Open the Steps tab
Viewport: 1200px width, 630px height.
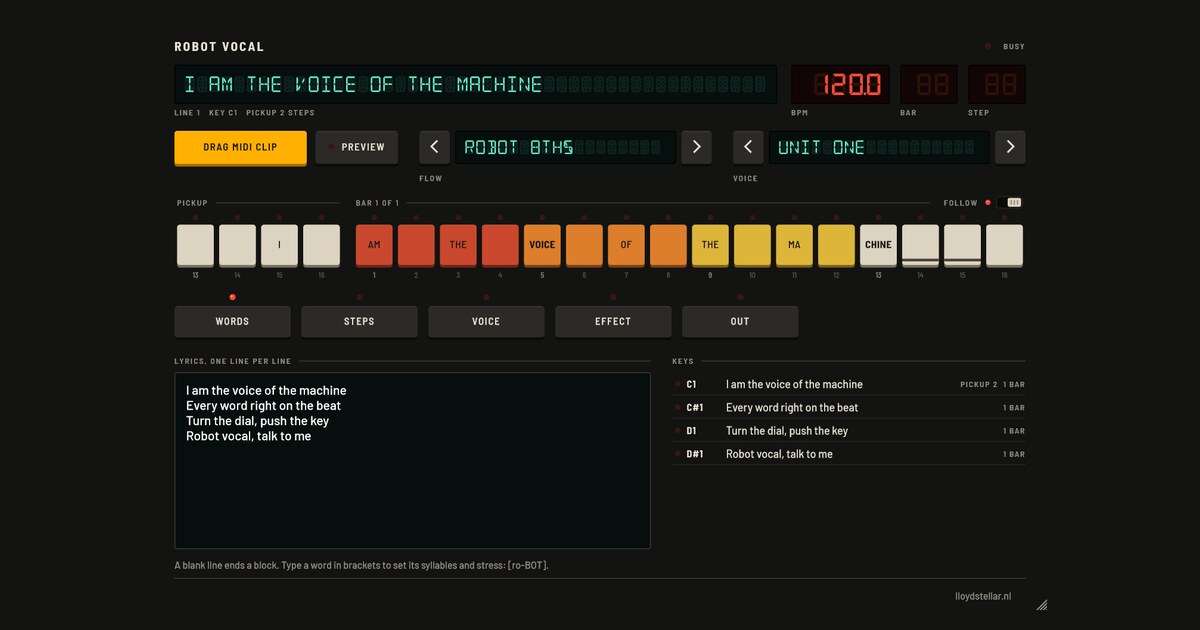(x=359, y=321)
